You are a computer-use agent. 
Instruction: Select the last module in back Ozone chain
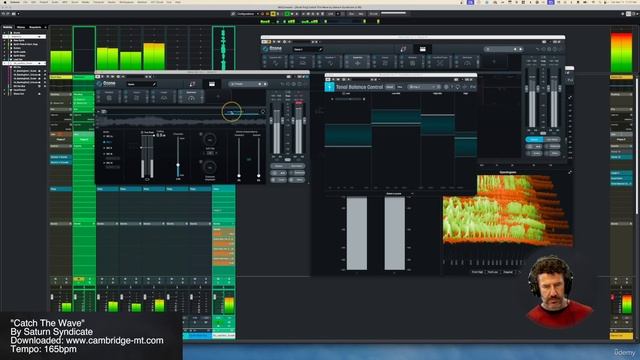tap(467, 62)
